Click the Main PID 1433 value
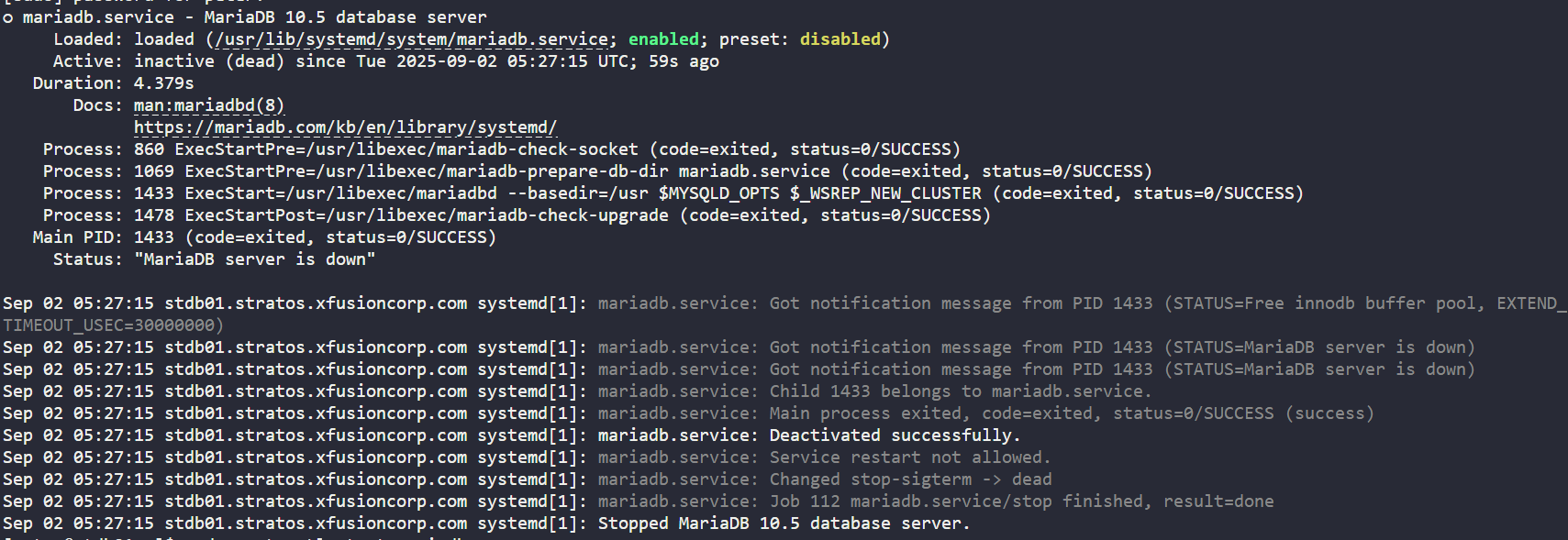1568x540 pixels. click(x=153, y=237)
